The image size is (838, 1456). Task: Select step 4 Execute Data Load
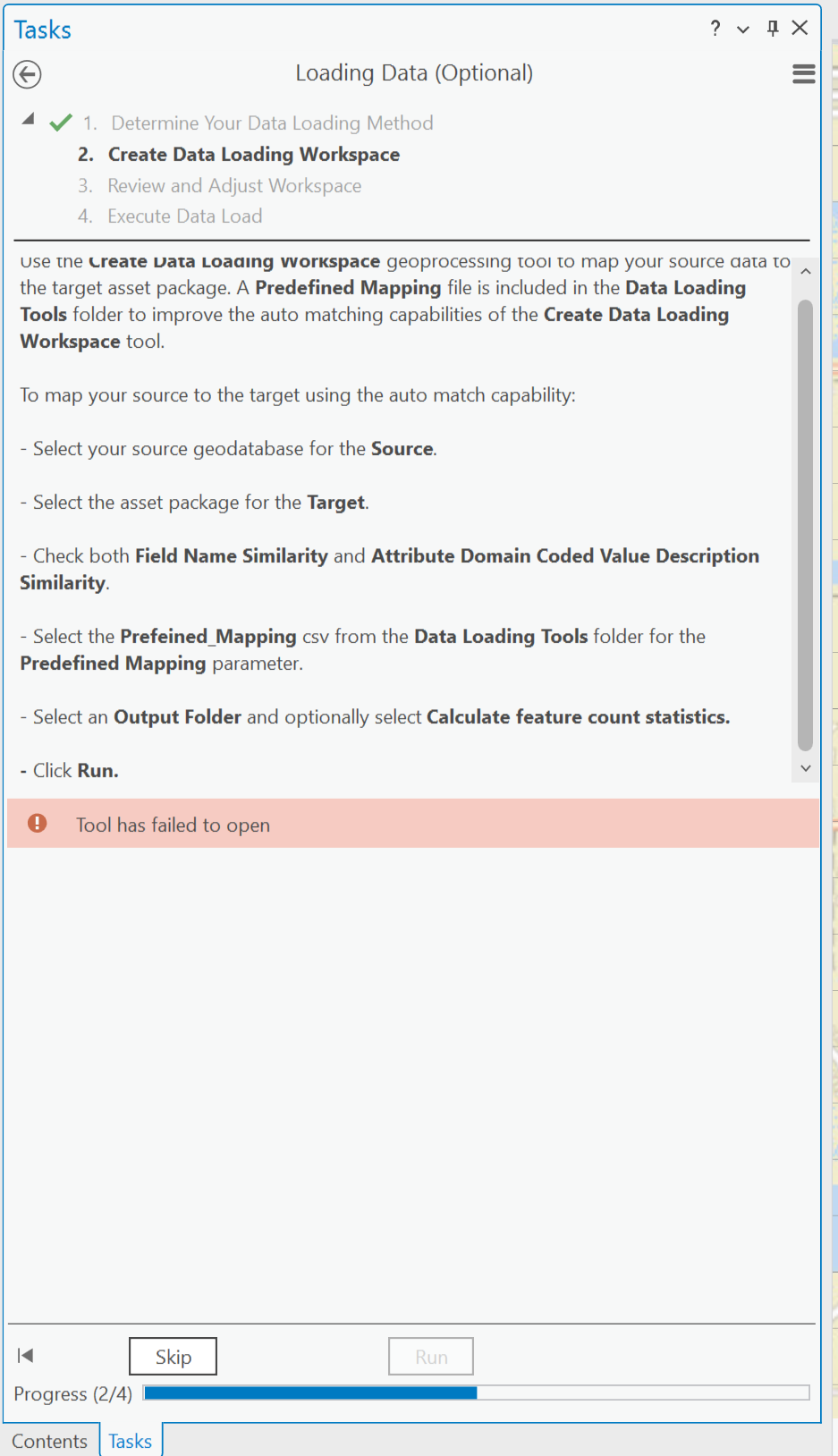tap(184, 216)
